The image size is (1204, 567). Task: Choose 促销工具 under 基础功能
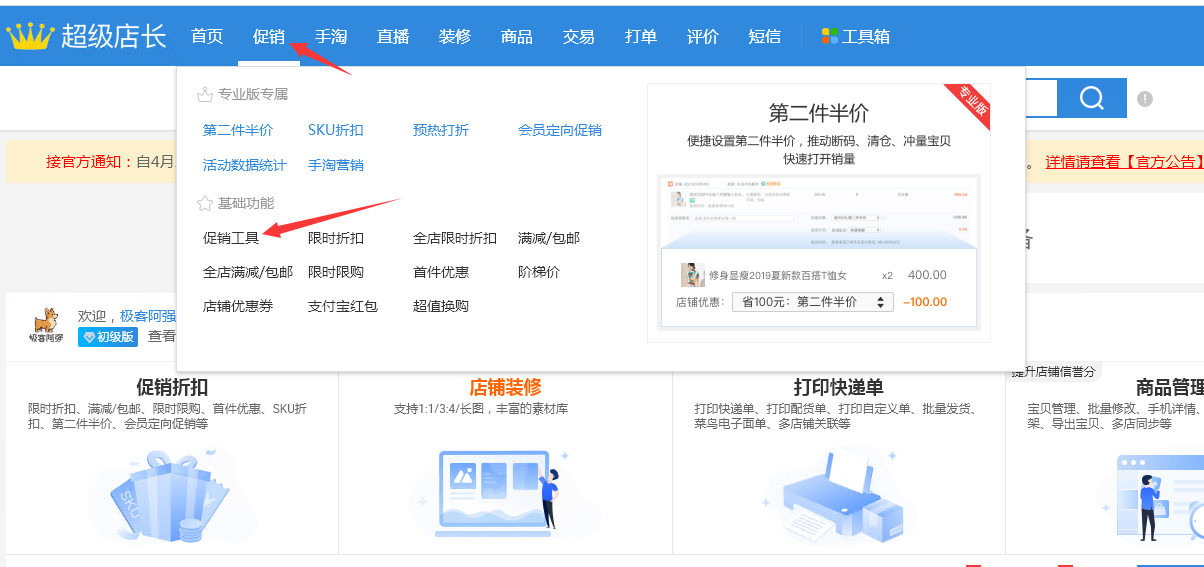point(231,238)
